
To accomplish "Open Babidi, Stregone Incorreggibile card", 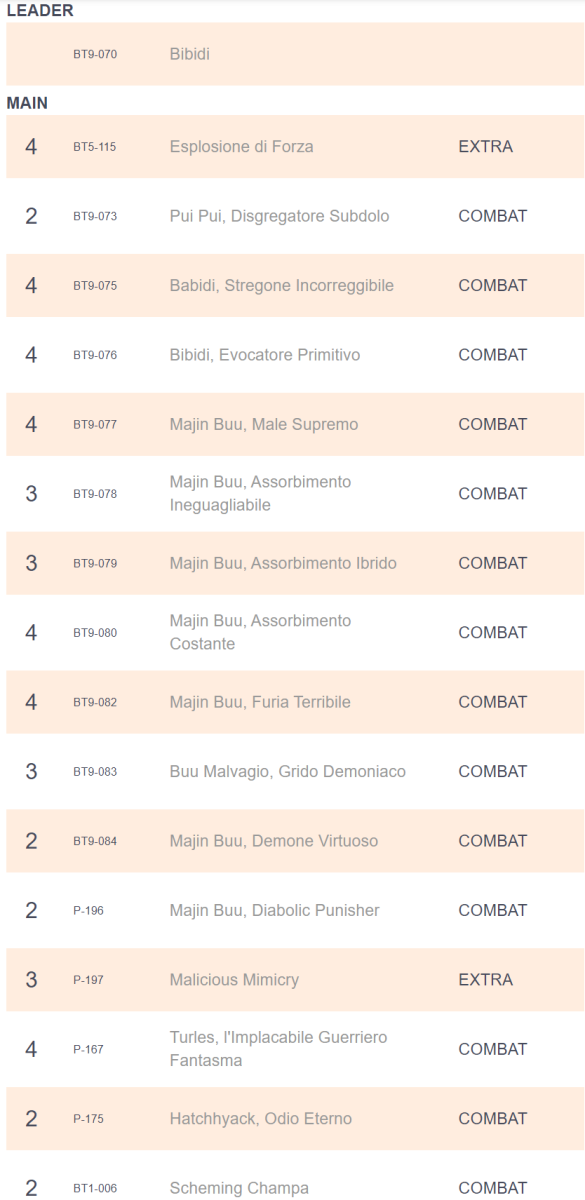I will [x=281, y=286].
